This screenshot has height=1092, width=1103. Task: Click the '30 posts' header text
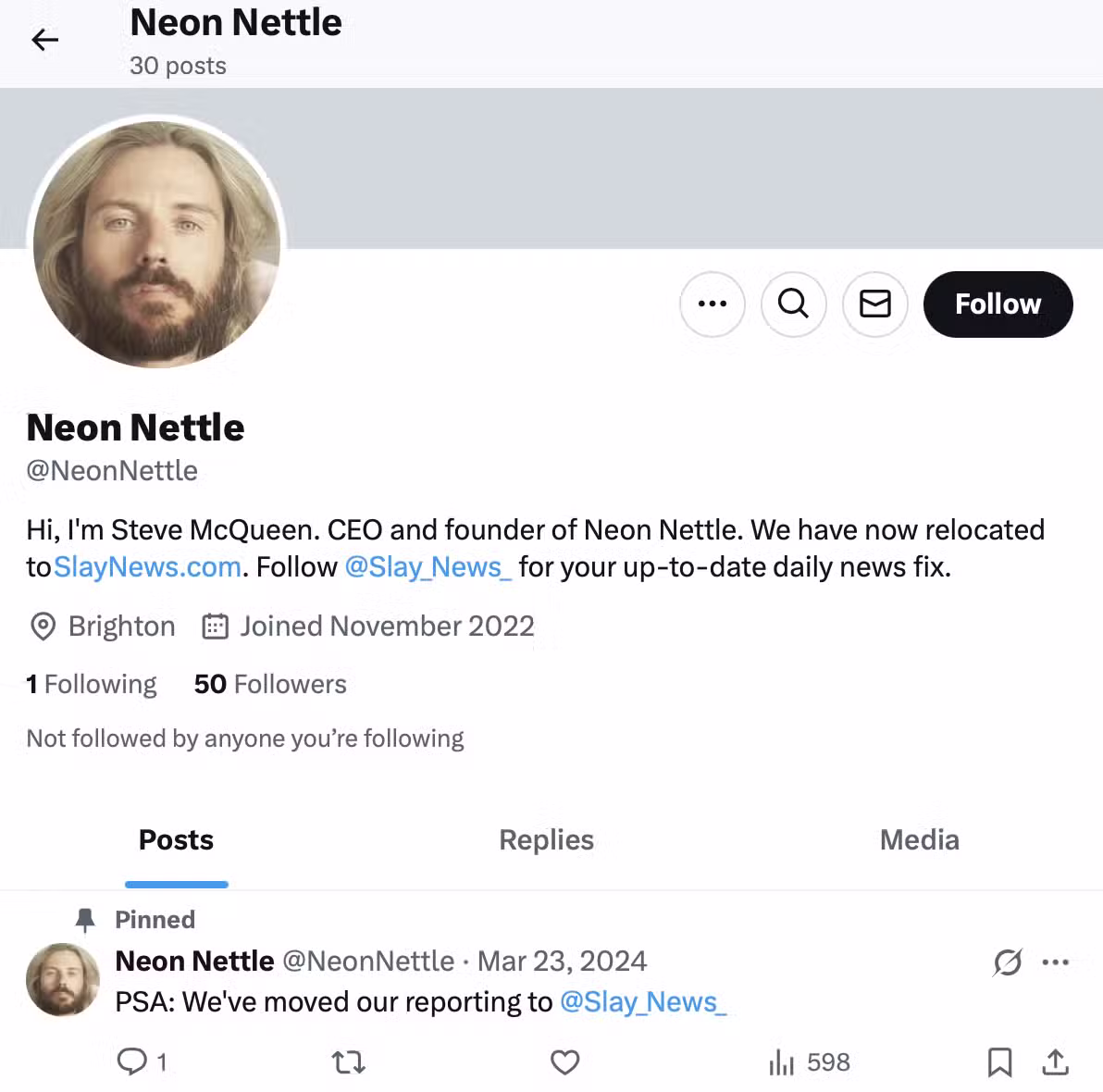click(178, 66)
